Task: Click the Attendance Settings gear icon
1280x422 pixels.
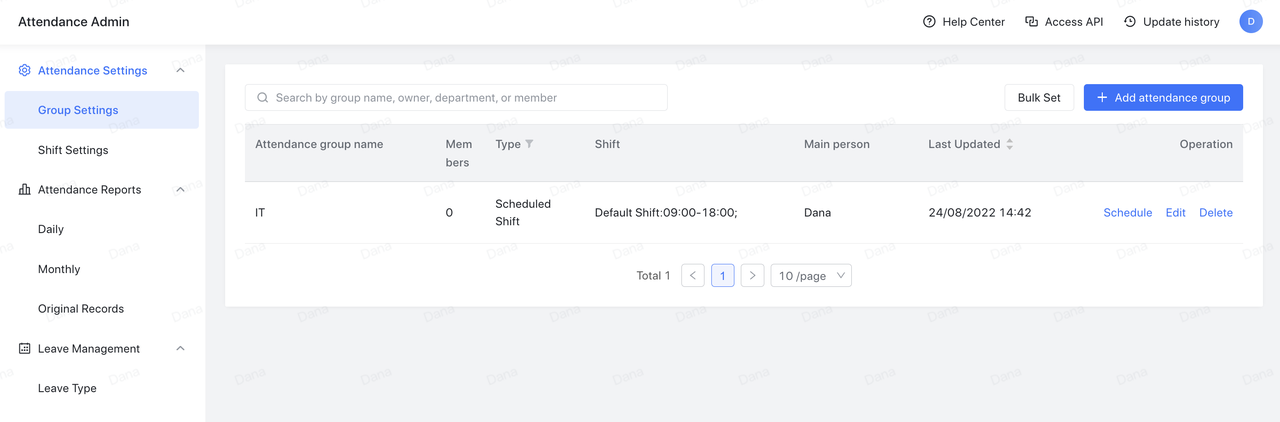Action: (x=25, y=71)
